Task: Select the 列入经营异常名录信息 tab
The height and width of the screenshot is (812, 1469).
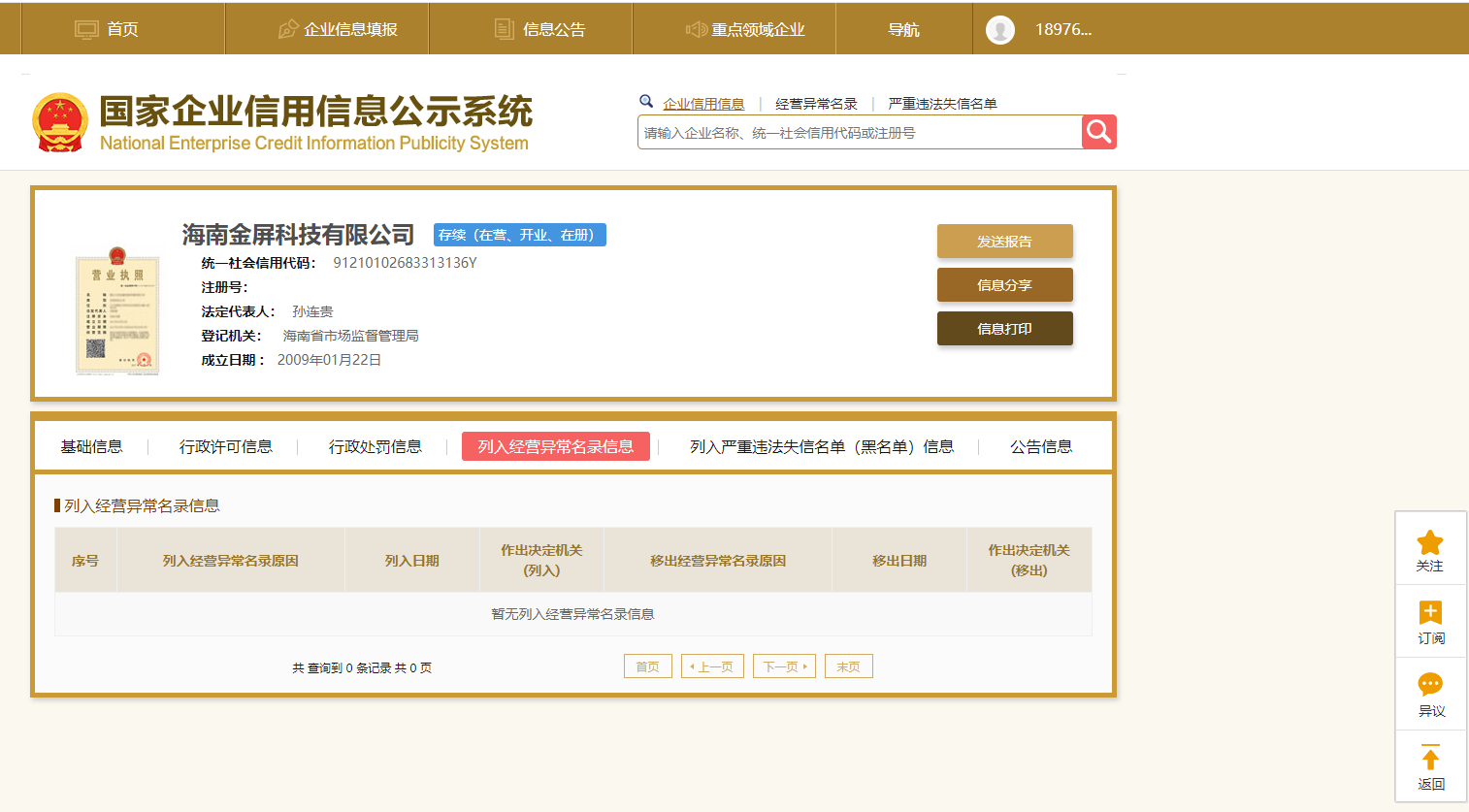Action: point(556,446)
